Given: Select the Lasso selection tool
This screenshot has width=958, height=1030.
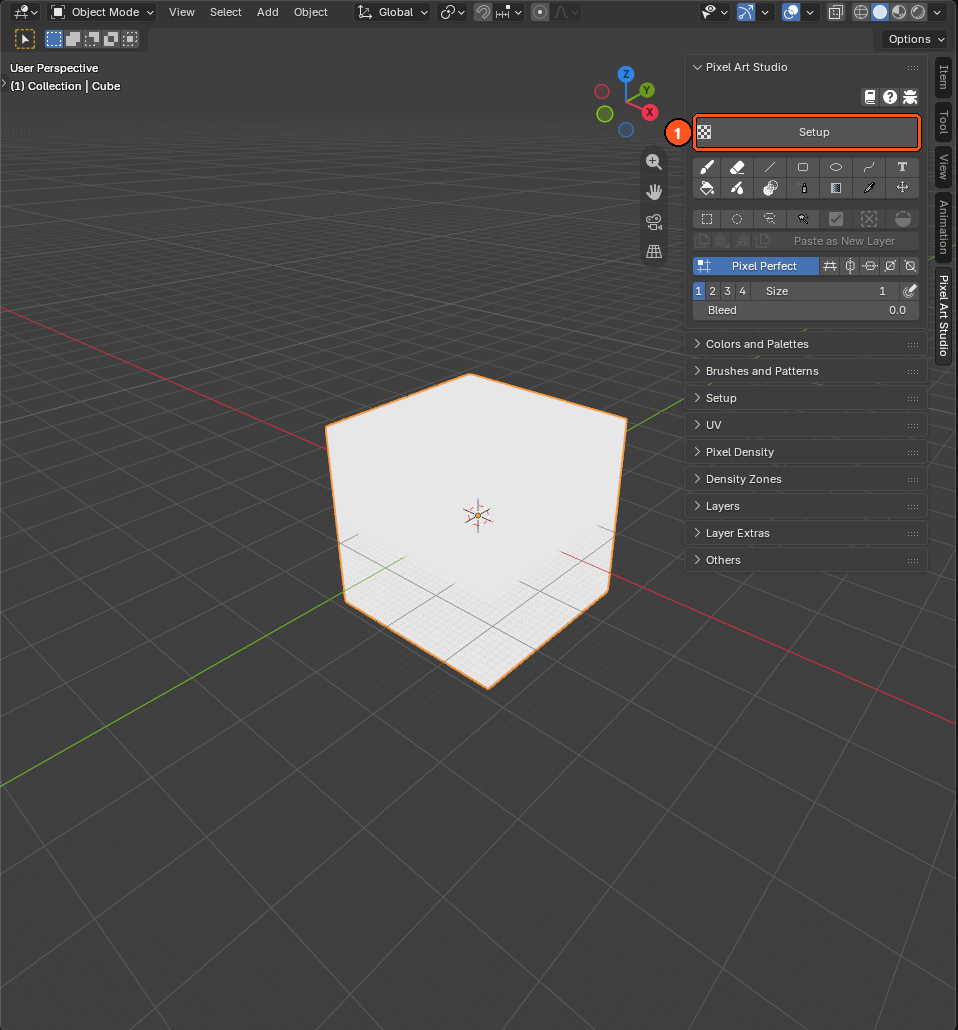Looking at the screenshot, I should click(770, 219).
